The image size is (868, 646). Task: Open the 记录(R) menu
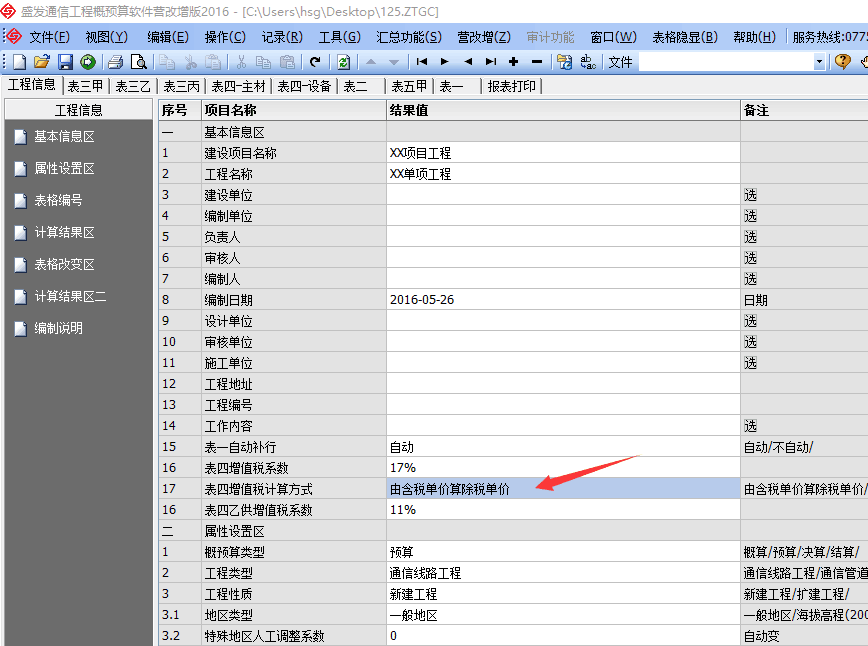pos(282,37)
